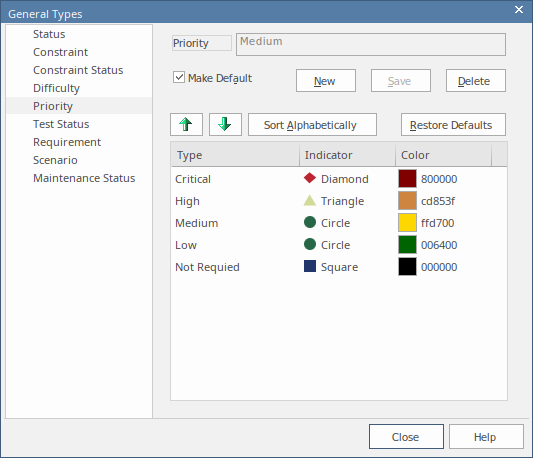The height and width of the screenshot is (458, 533).
Task: Open the Status type list
Action: pos(49,34)
